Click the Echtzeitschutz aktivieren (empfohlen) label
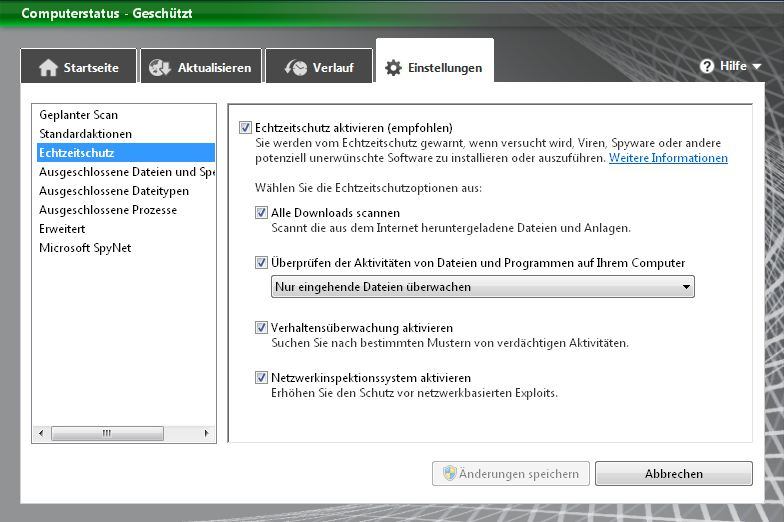This screenshot has width=784, height=522. click(354, 128)
